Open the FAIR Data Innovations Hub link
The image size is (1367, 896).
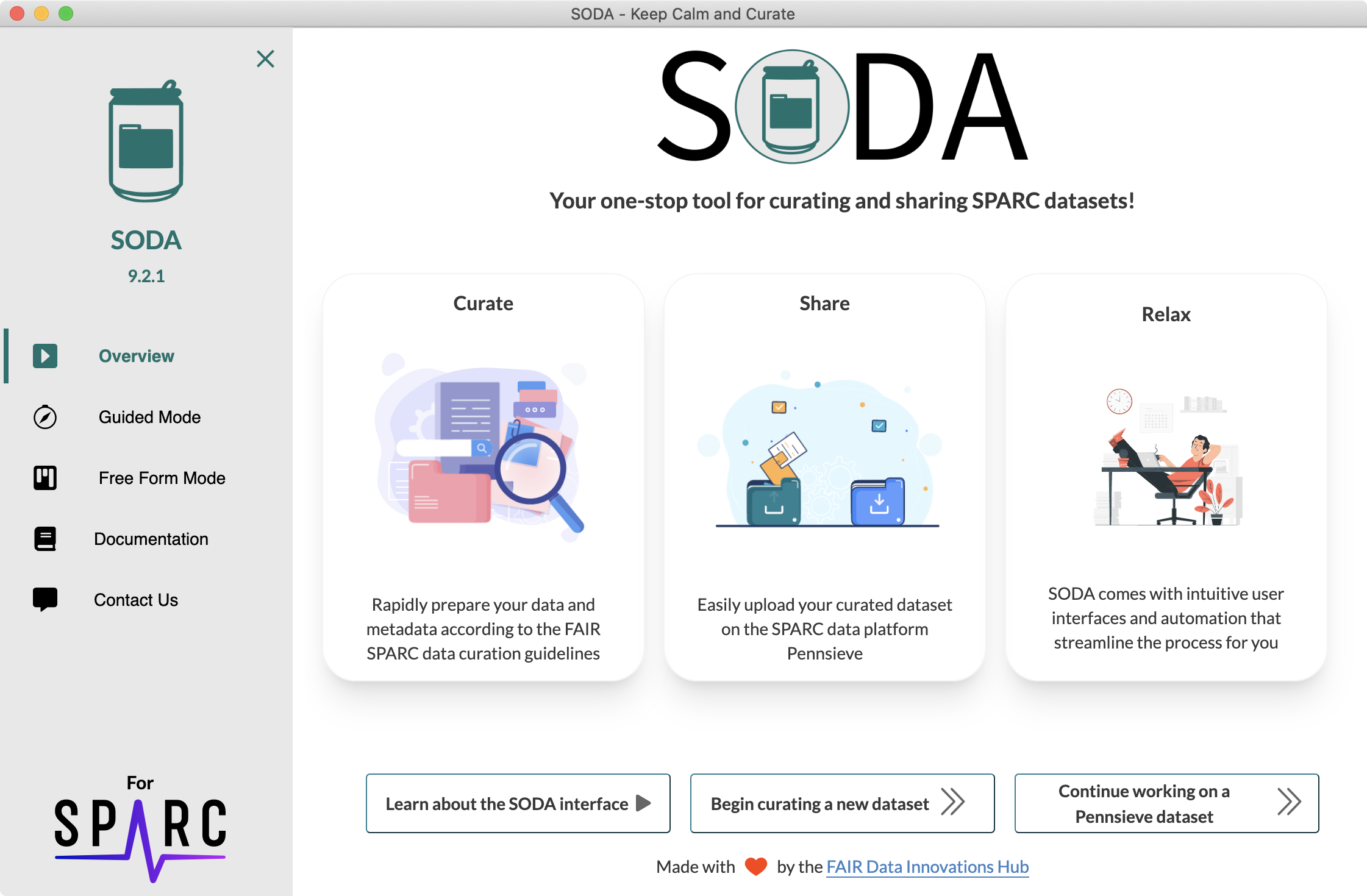[x=927, y=867]
